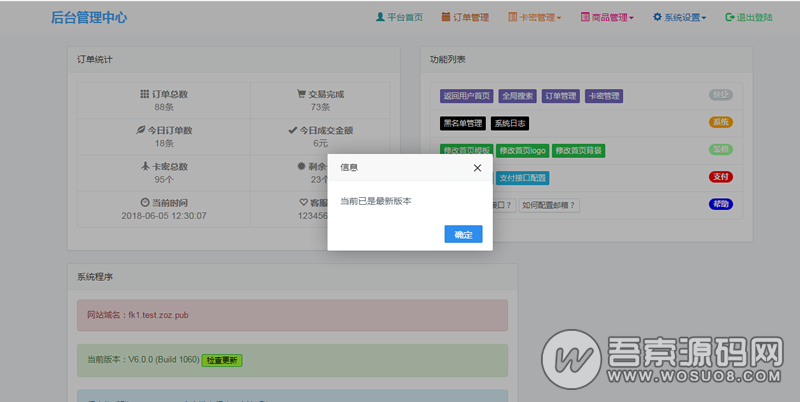Select the 修改首页背景 button

[579, 150]
